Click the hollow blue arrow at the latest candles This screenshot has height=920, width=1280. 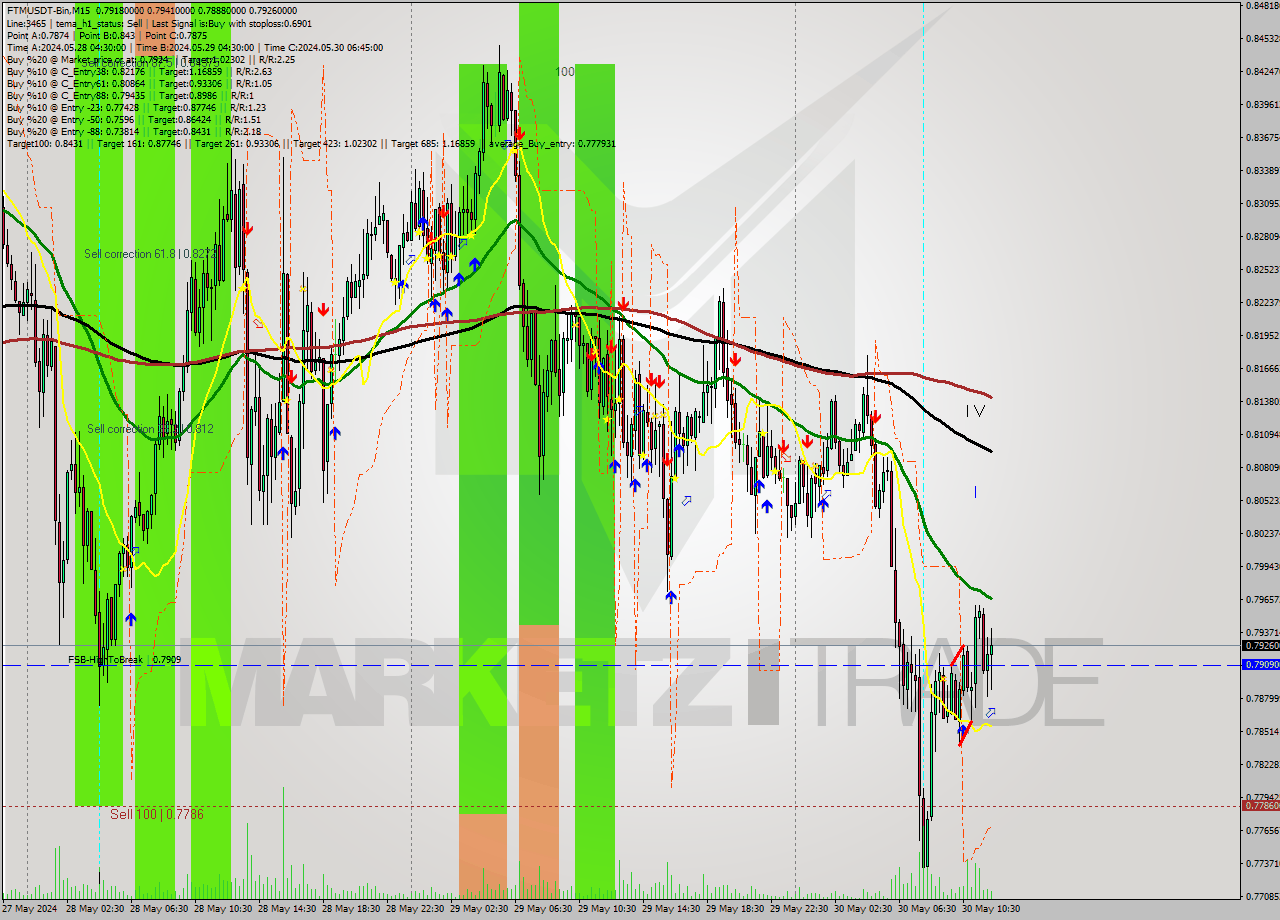990,712
